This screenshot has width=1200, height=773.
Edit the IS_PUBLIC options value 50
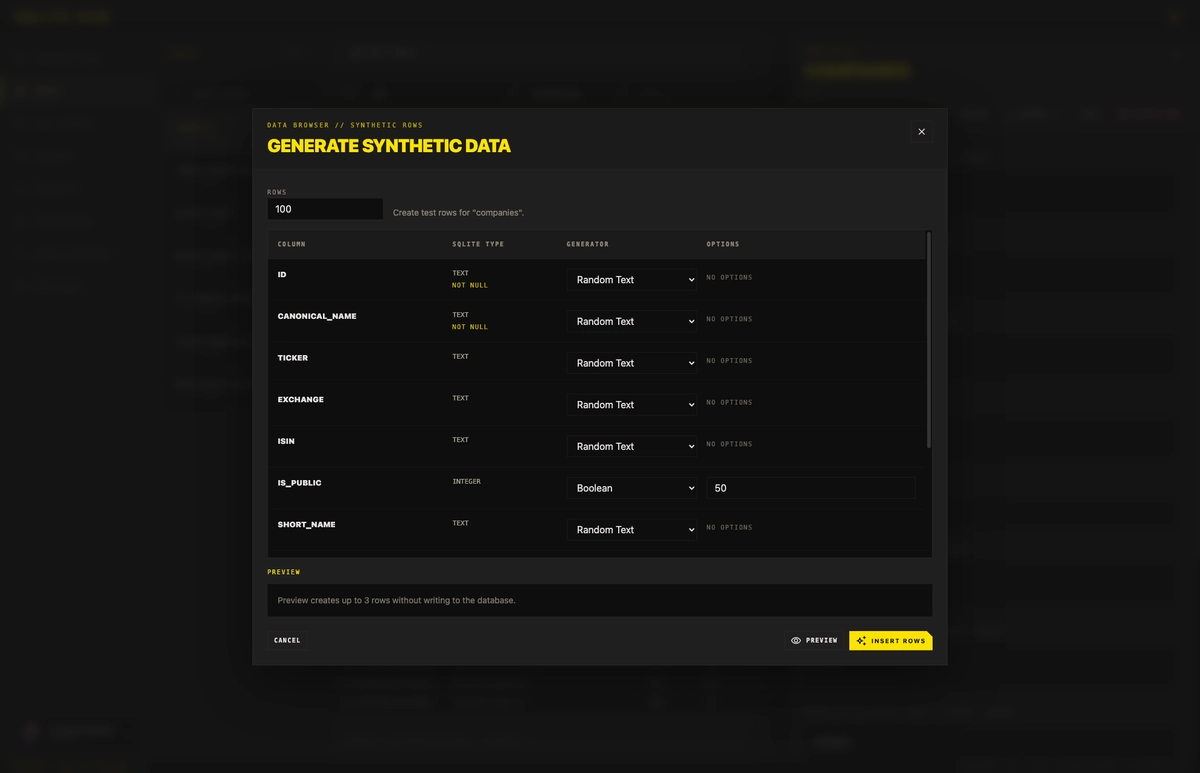810,488
